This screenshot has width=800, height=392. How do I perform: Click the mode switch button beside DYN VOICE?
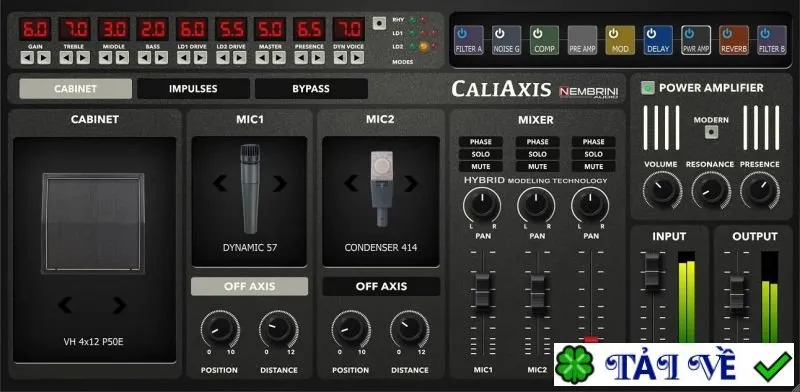coord(379,23)
